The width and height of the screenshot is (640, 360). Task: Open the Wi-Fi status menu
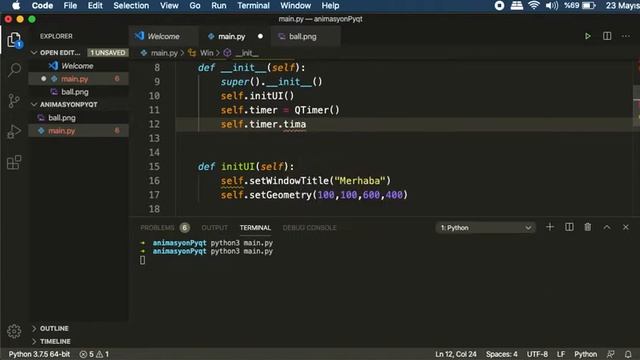pyautogui.click(x=534, y=6)
